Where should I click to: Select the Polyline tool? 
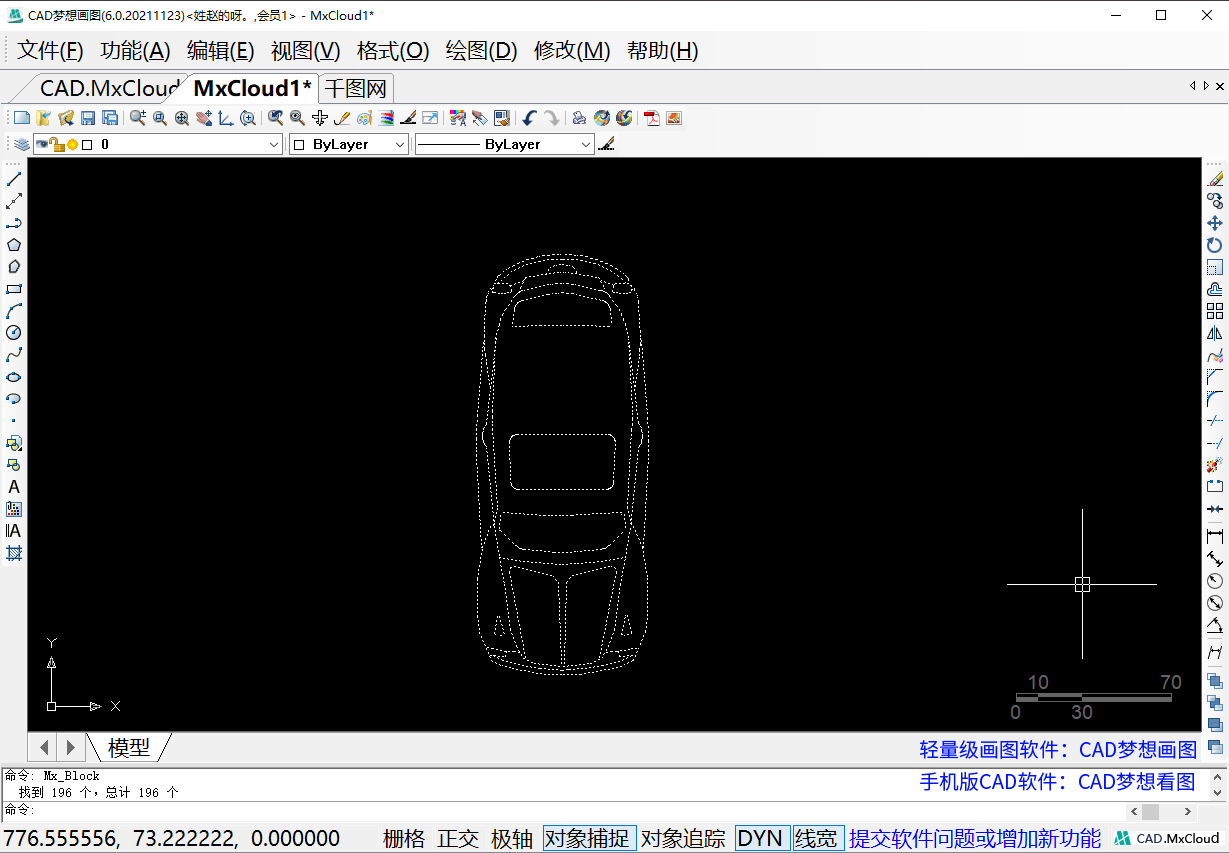click(x=14, y=223)
